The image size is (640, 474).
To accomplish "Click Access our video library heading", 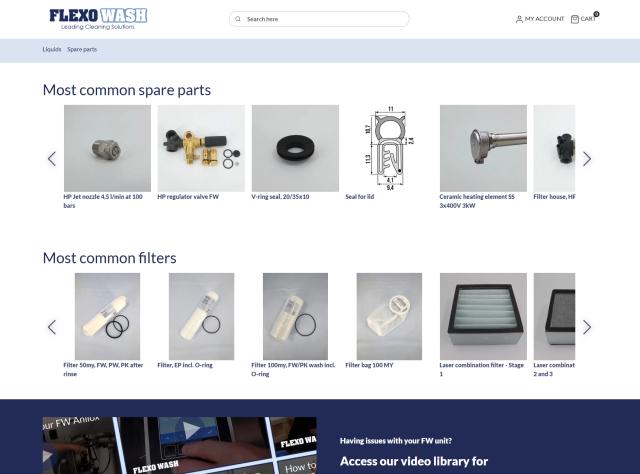I will pyautogui.click(x=414, y=461).
